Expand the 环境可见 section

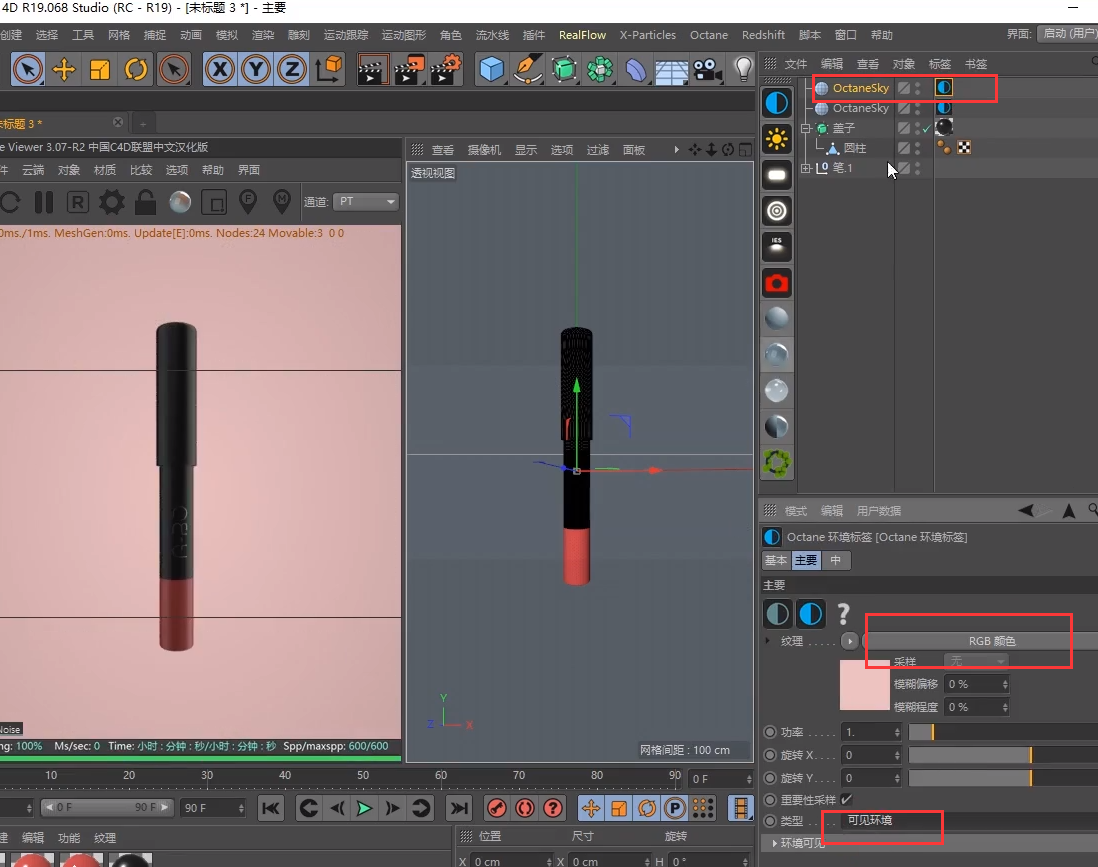774,843
